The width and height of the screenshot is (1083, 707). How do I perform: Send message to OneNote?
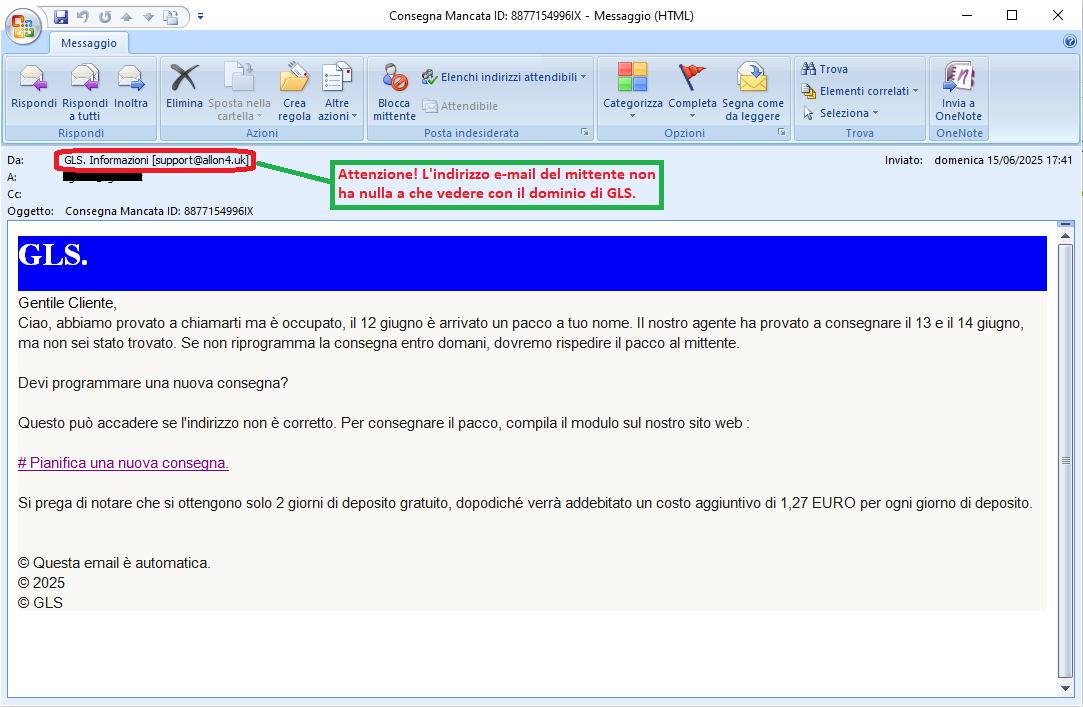click(959, 93)
